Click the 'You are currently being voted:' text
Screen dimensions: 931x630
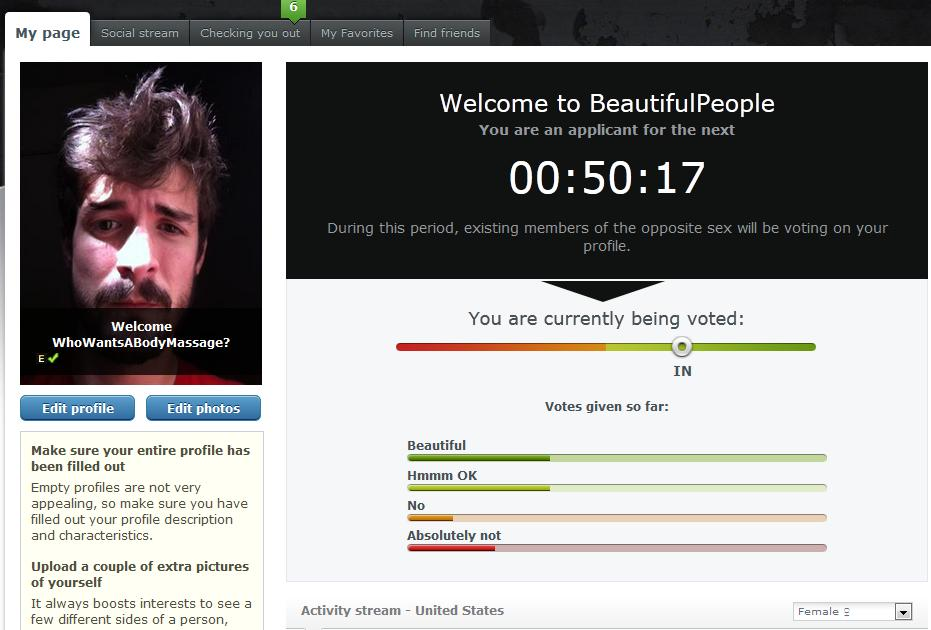pos(606,319)
